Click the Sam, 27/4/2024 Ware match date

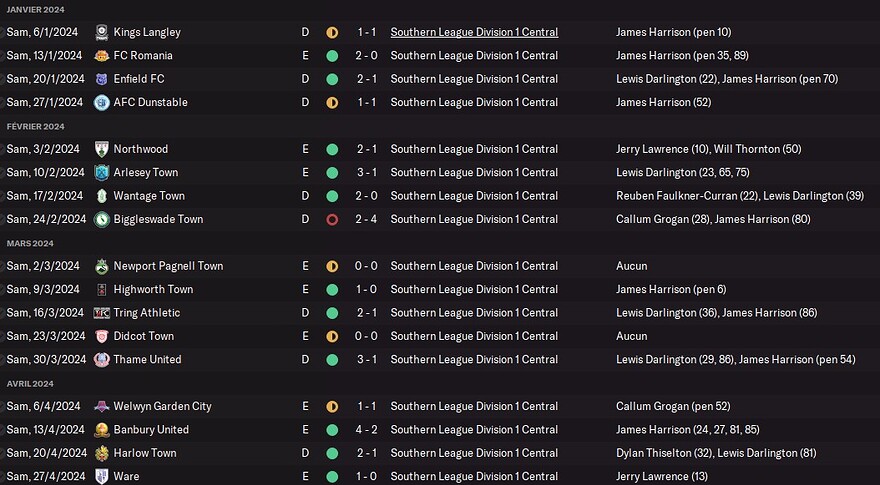point(43,477)
